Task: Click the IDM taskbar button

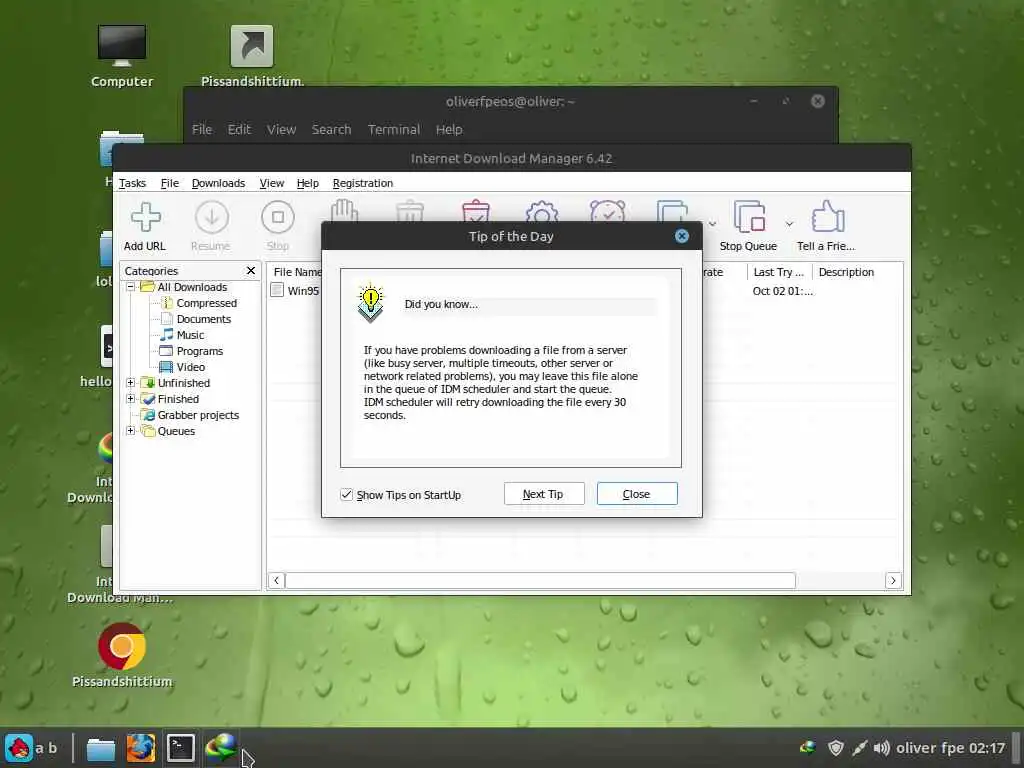Action: point(220,748)
